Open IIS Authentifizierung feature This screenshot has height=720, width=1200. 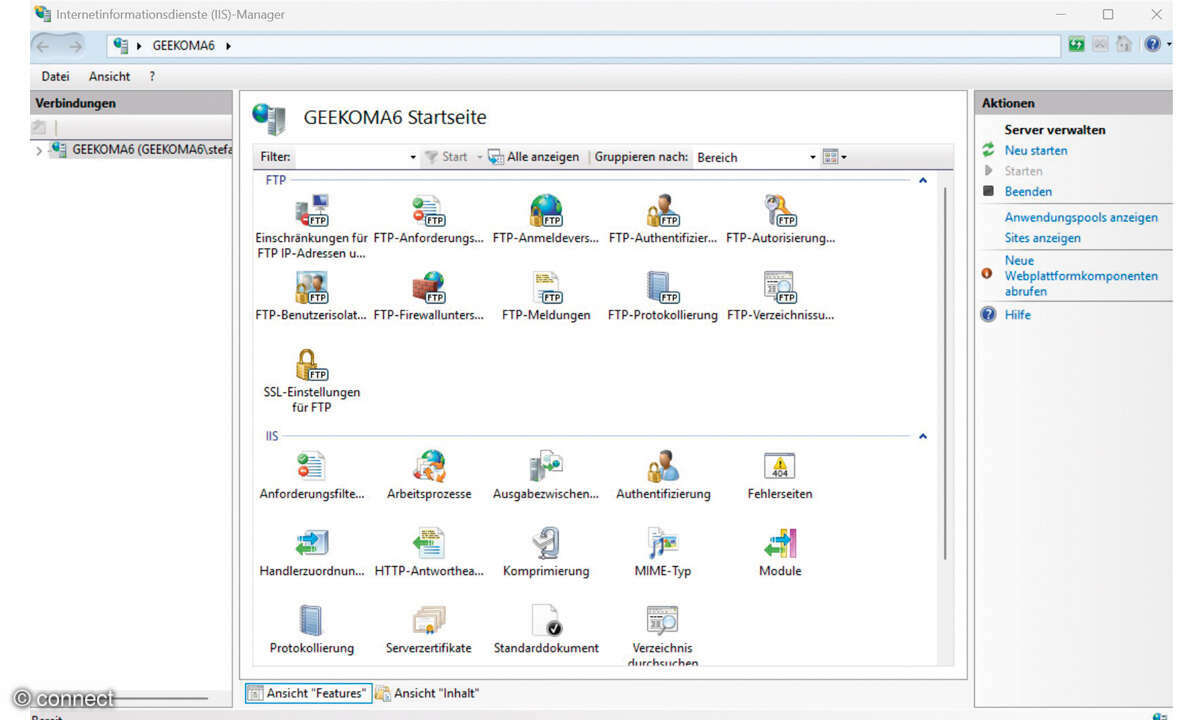(x=663, y=476)
